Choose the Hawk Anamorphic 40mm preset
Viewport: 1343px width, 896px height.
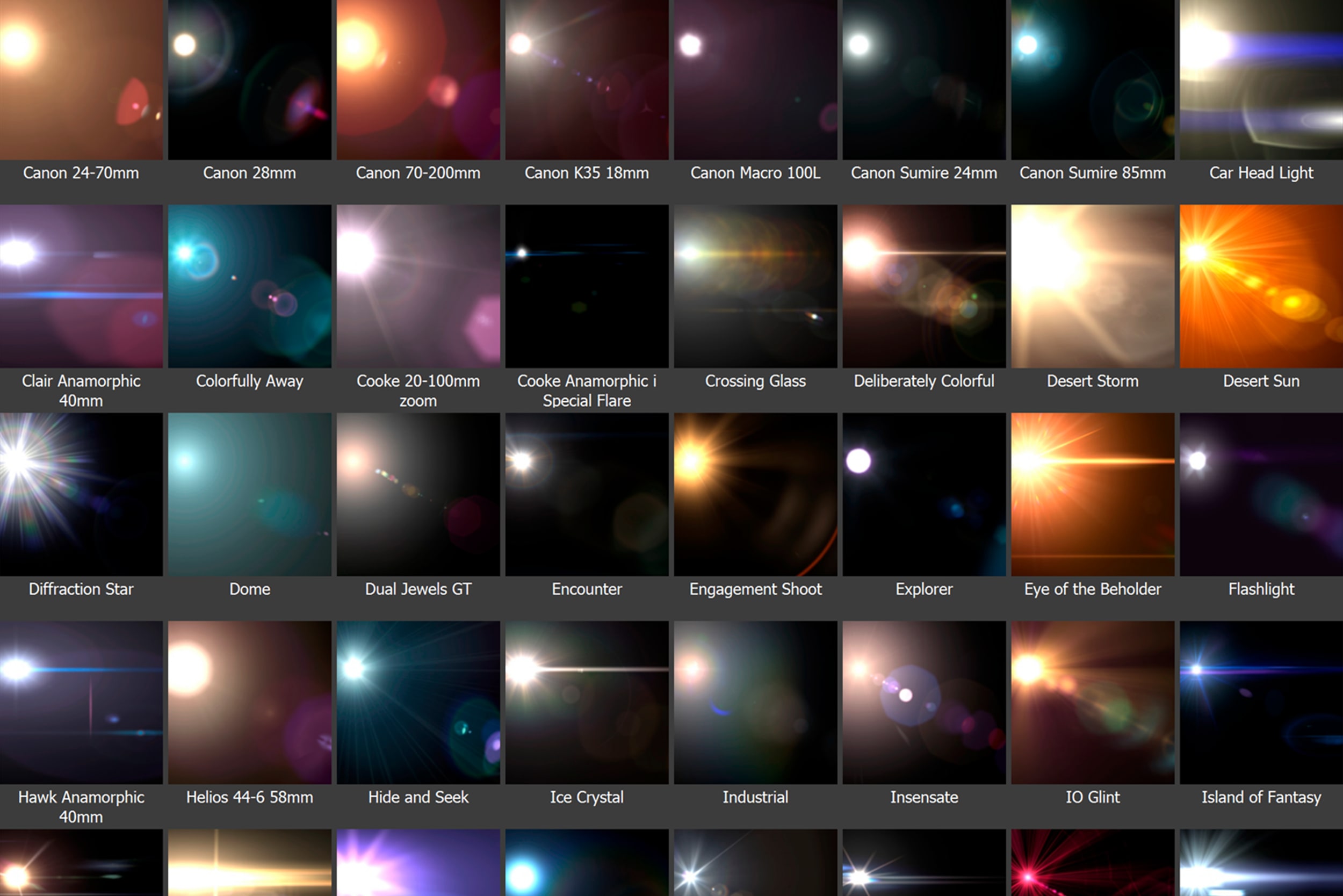tap(81, 702)
